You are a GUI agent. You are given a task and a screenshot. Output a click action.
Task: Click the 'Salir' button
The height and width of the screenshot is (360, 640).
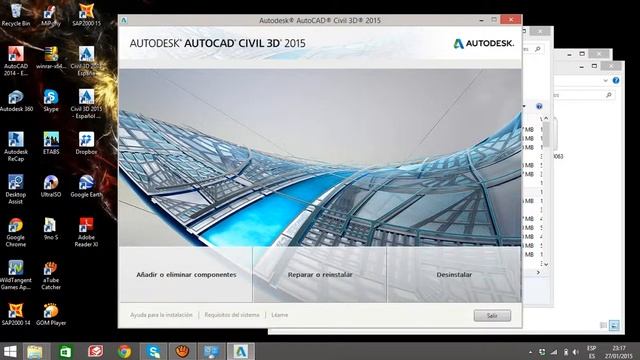[x=492, y=316]
